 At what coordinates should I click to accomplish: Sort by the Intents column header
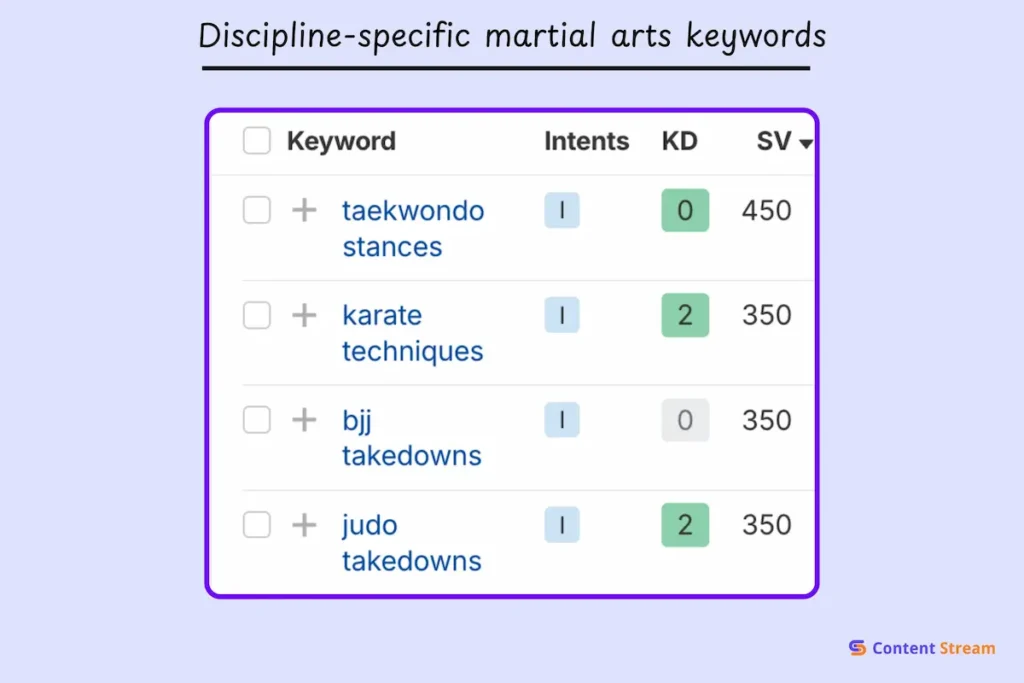click(x=586, y=141)
